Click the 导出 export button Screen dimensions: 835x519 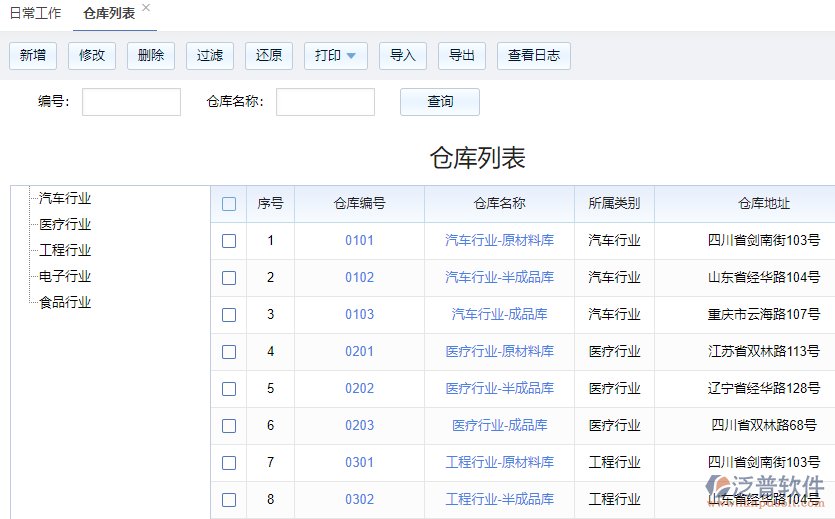(x=462, y=56)
